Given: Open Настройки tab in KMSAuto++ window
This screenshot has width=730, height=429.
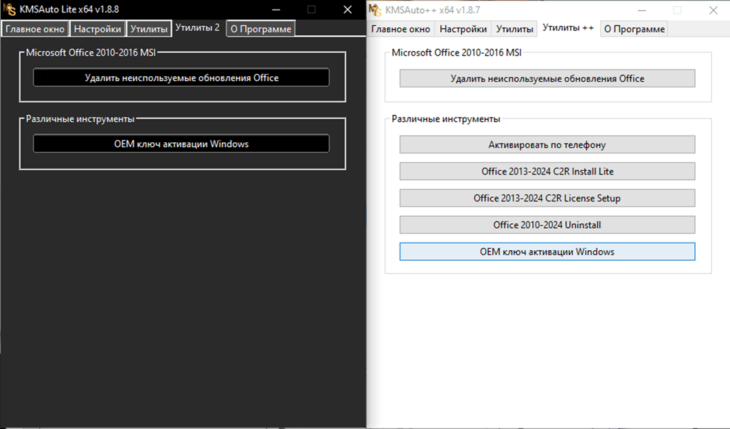Looking at the screenshot, I should [463, 29].
